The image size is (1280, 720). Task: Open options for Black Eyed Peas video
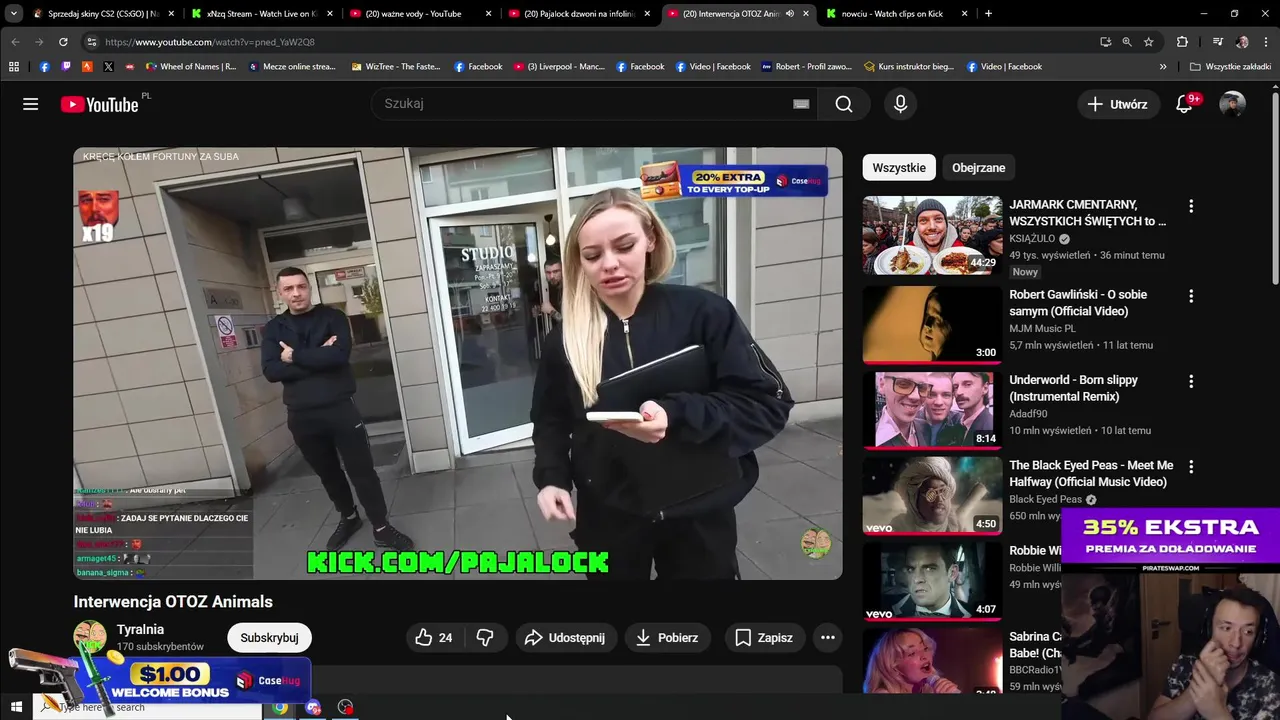[1190, 466]
